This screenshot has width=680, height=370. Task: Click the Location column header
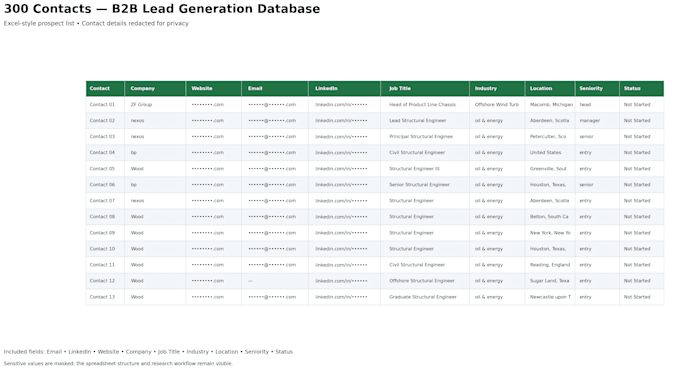click(x=550, y=88)
